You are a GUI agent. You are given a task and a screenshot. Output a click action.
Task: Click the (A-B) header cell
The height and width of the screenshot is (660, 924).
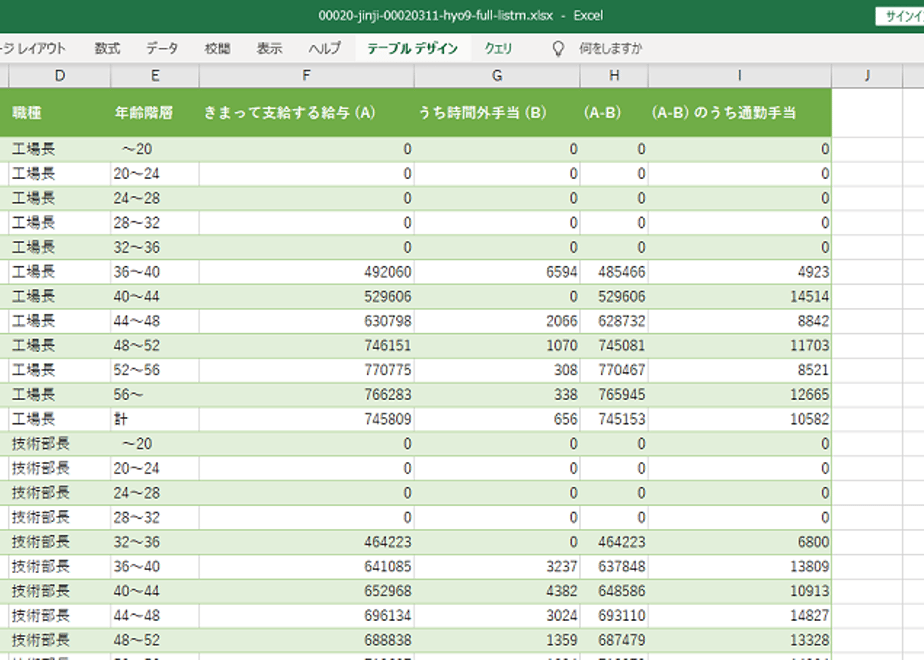[x=614, y=113]
